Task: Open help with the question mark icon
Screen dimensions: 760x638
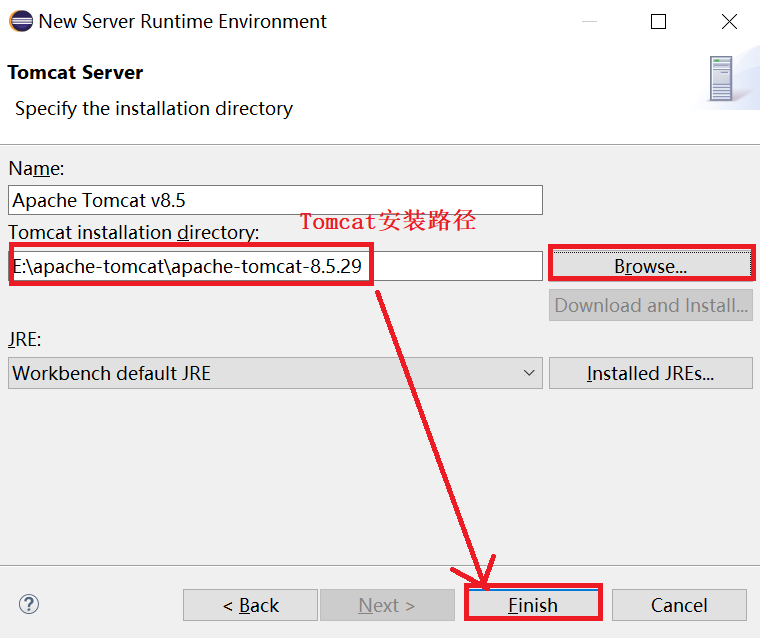Action: point(29,604)
